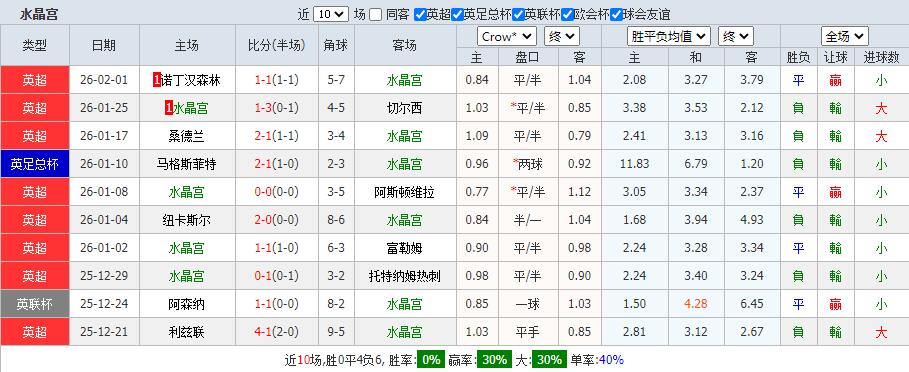
Task: Click the 2-1(1-1) score at 桑德兰
Action: [277, 136]
